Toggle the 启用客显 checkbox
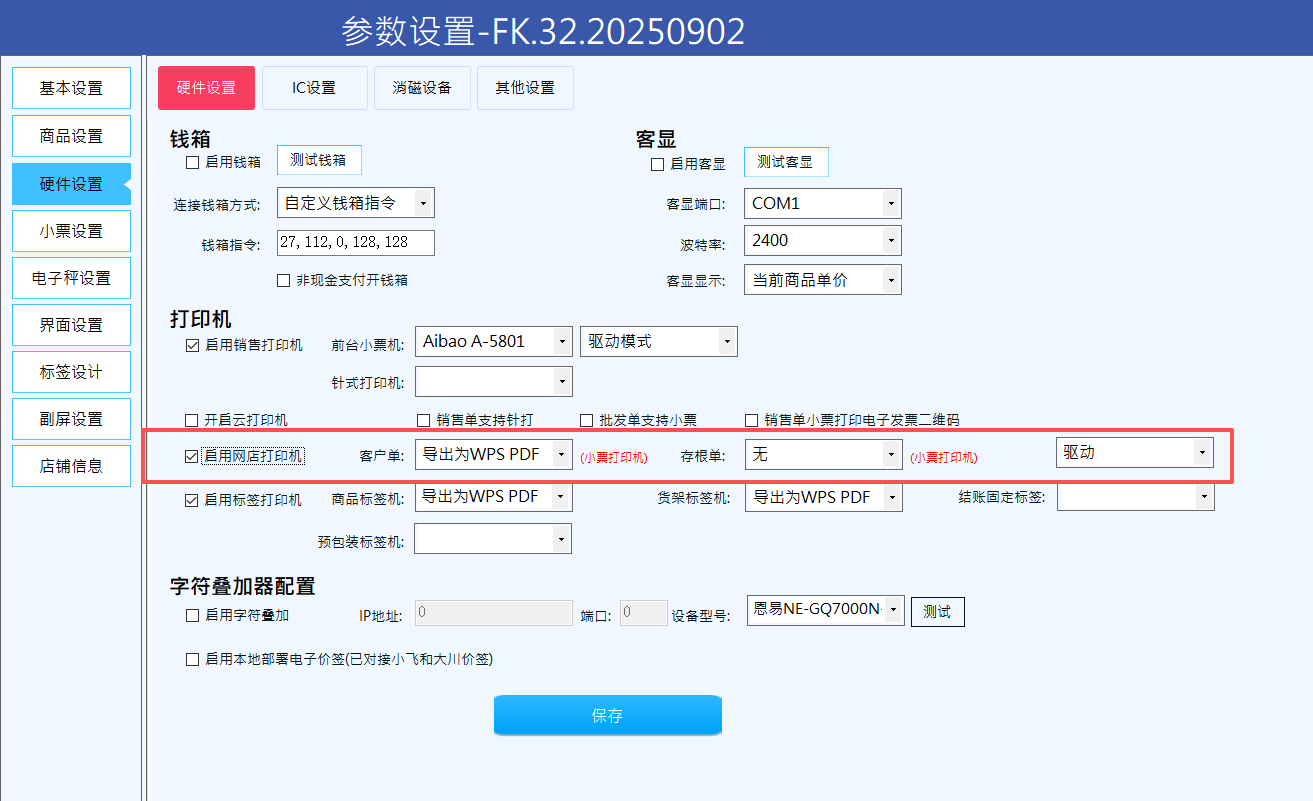The width and height of the screenshot is (1313, 801). pos(657,164)
